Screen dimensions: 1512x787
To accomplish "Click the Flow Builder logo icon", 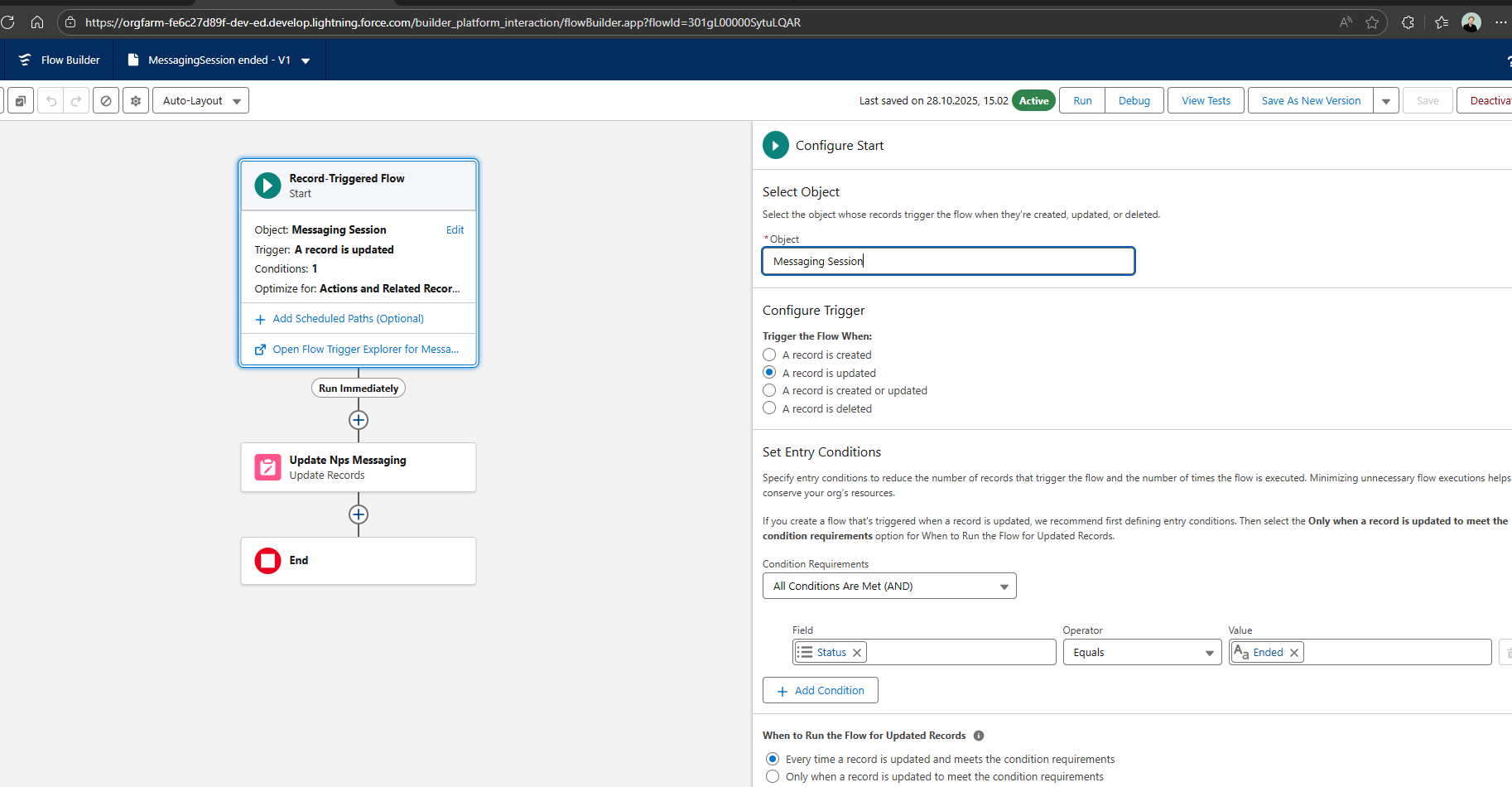I will point(25,59).
